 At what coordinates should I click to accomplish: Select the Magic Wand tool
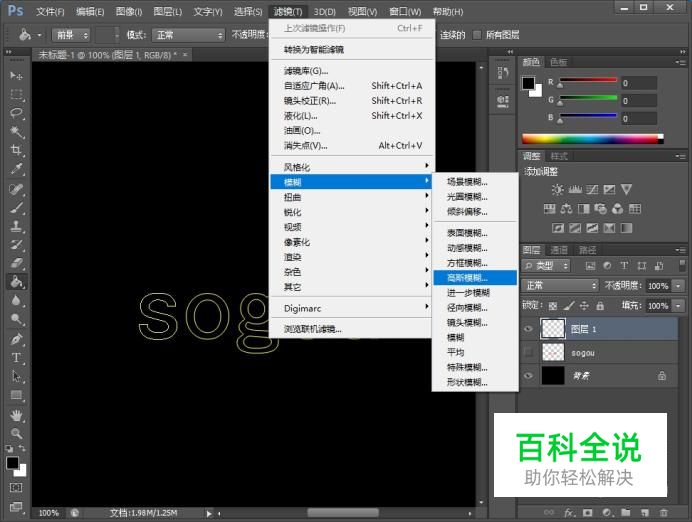(x=16, y=131)
